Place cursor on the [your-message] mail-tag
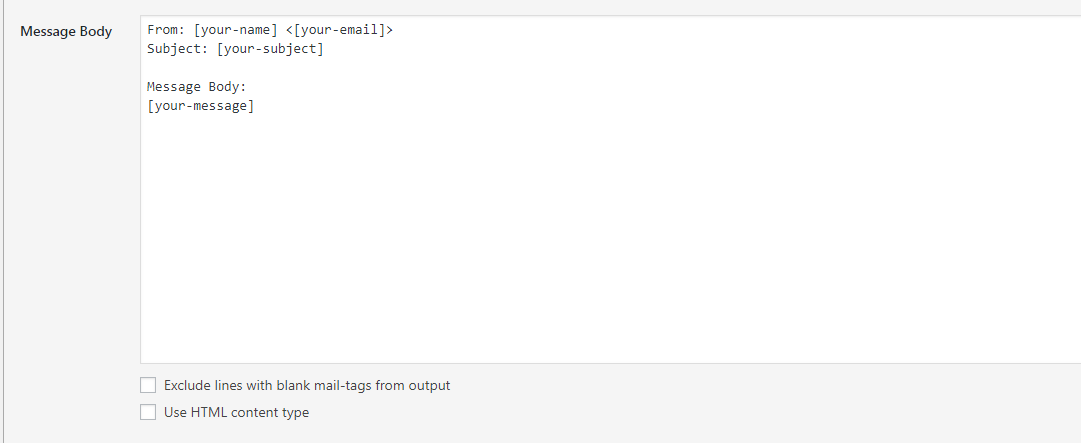 click(201, 106)
